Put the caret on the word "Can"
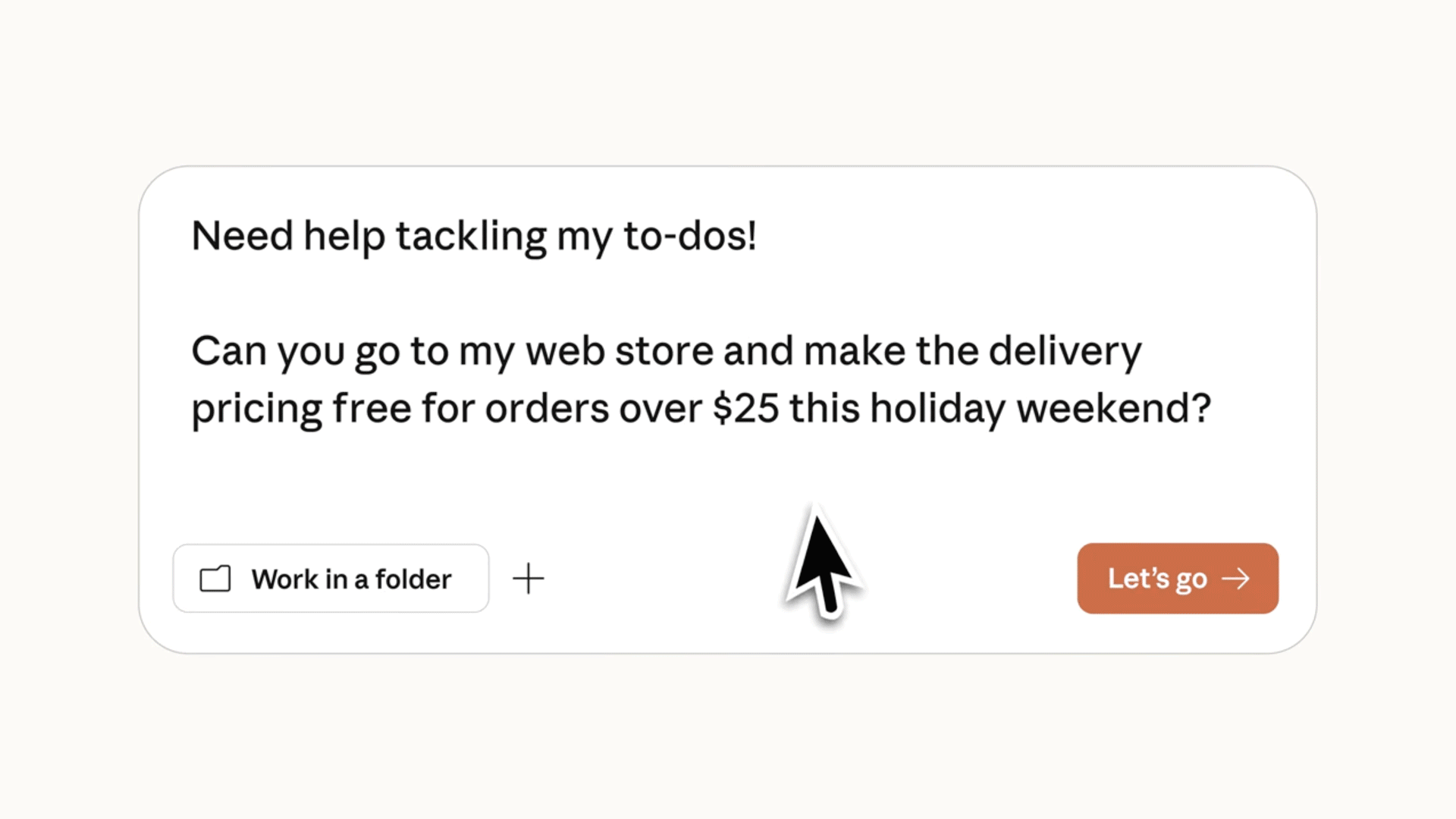The height and width of the screenshot is (819, 1456). tap(228, 351)
